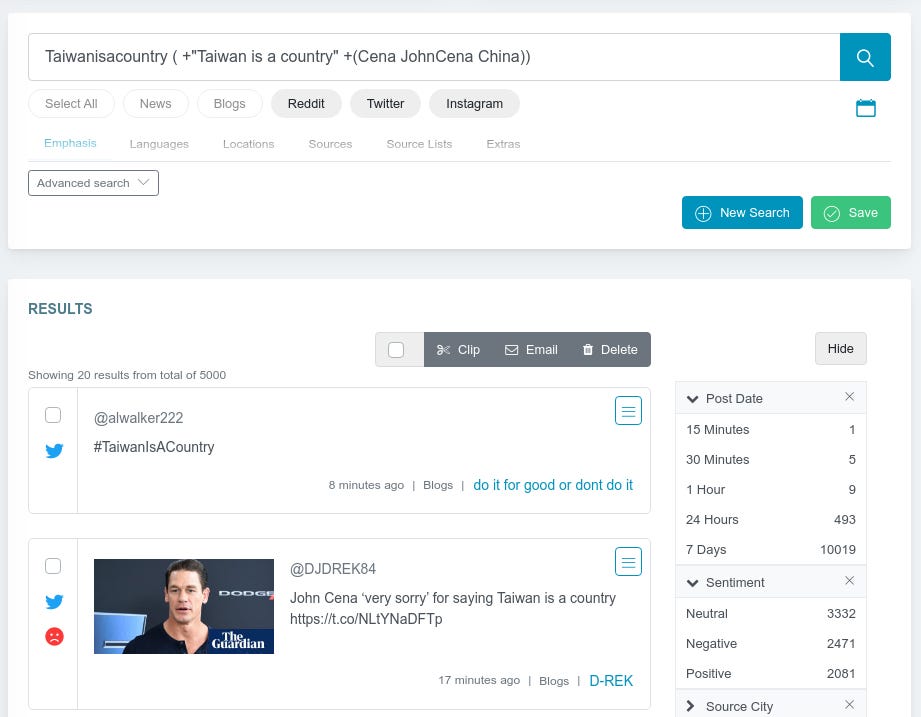Toggle the Reddit source filter
Viewport: 921px width, 717px height.
306,104
